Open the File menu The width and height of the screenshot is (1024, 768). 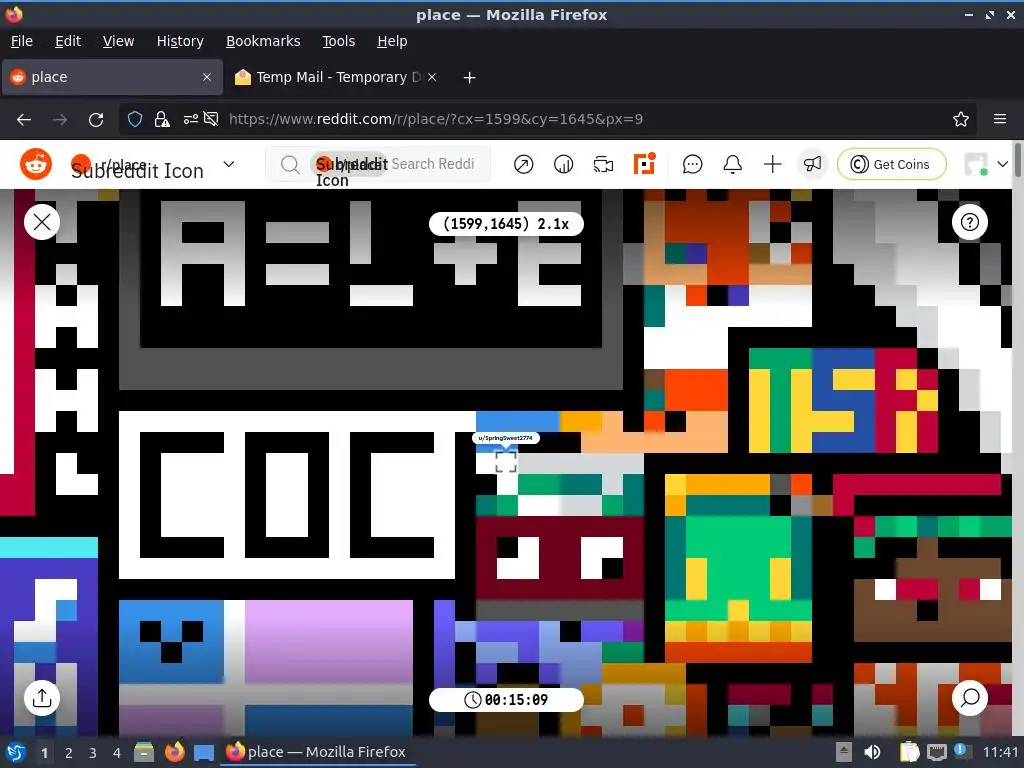(22, 41)
